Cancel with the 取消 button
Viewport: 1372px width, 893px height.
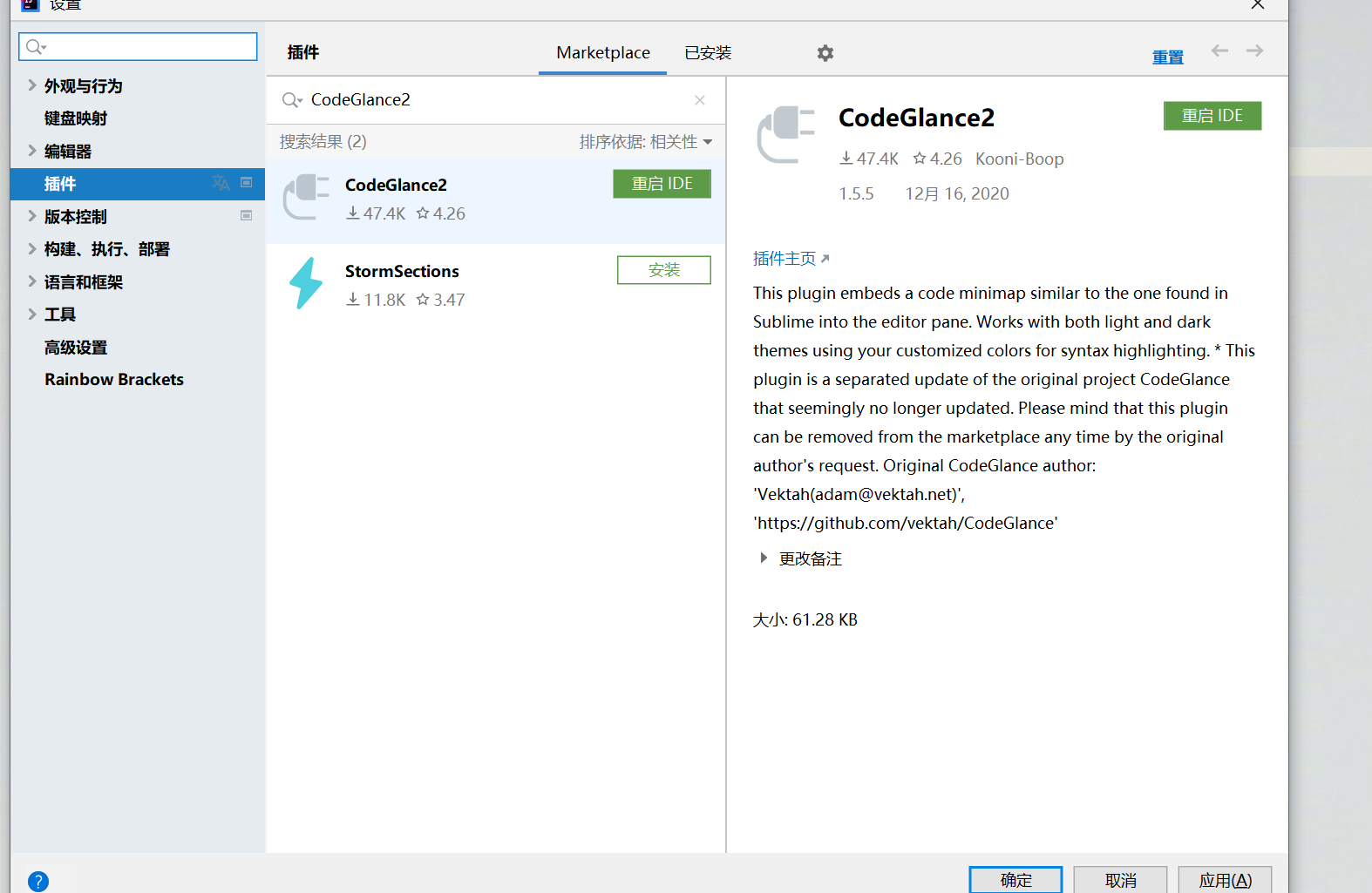[x=1121, y=880]
